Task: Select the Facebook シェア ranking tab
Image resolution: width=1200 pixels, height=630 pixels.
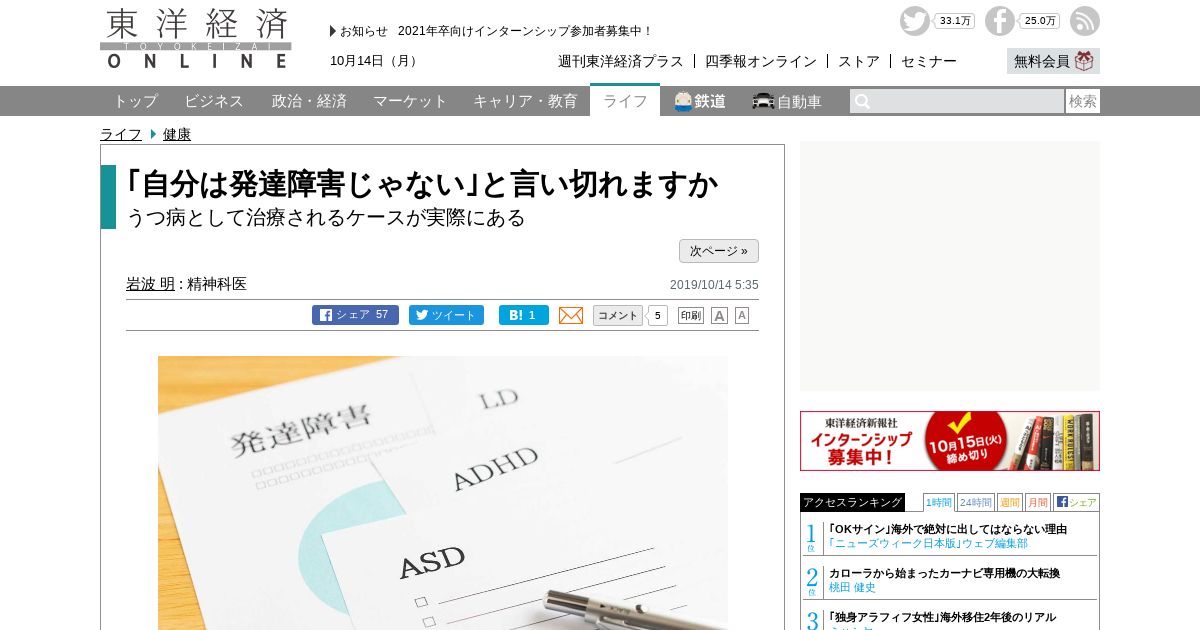Action: (1076, 502)
